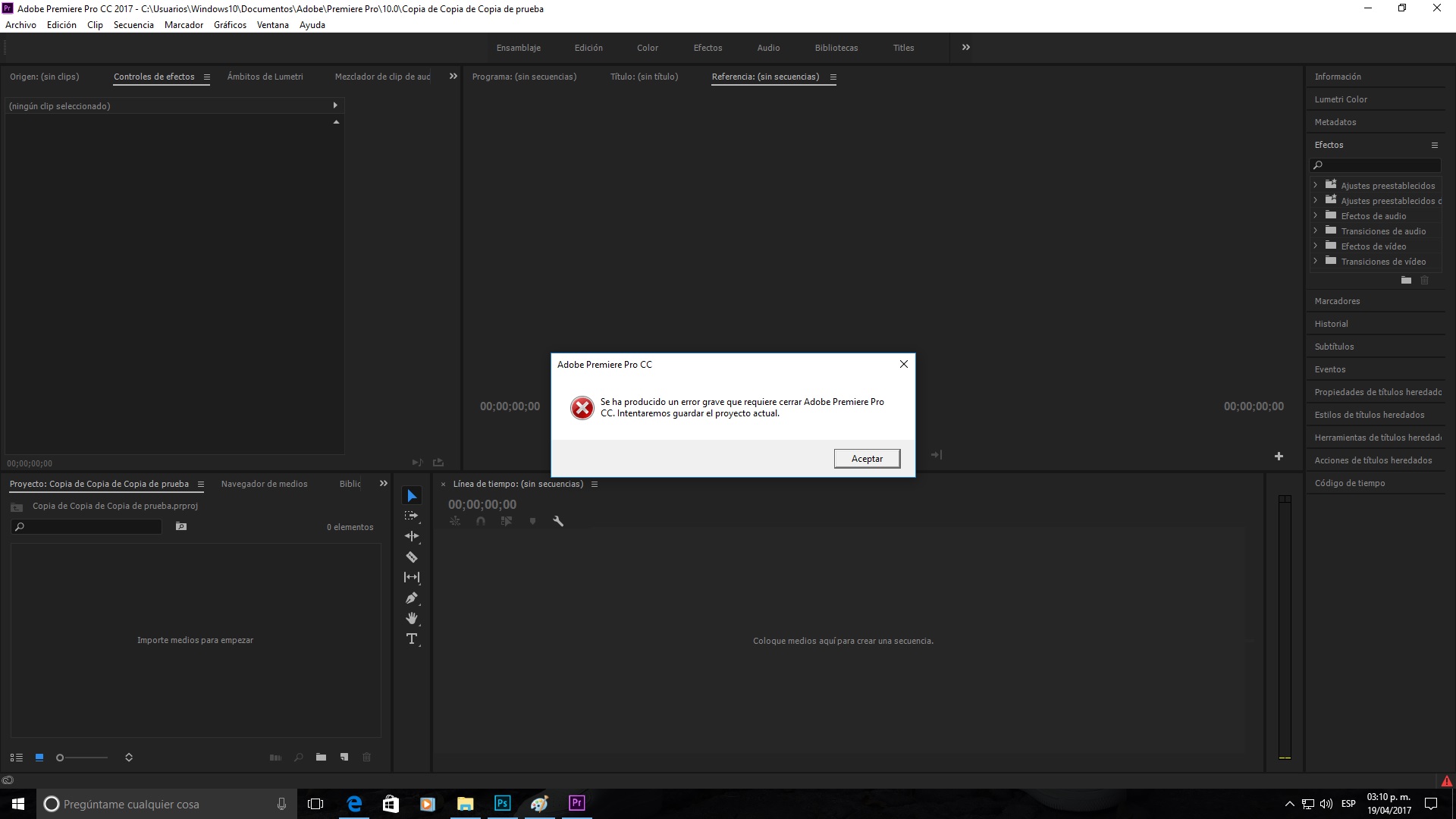
Task: Toggle timeline snap magnet
Action: pos(481,521)
